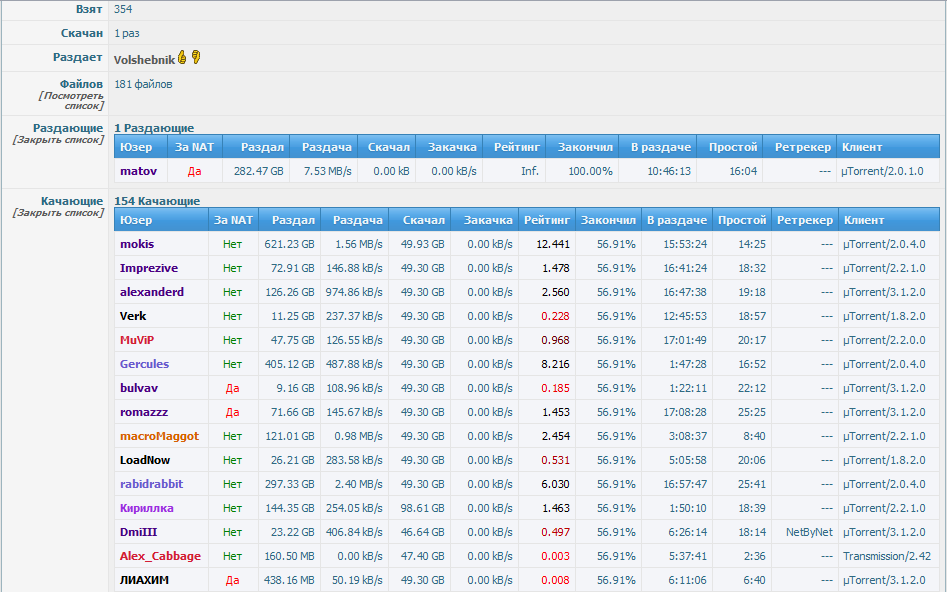Image resolution: width=947 pixels, height=592 pixels.
Task: Open rabidrabbit user profile
Action: tap(151, 484)
